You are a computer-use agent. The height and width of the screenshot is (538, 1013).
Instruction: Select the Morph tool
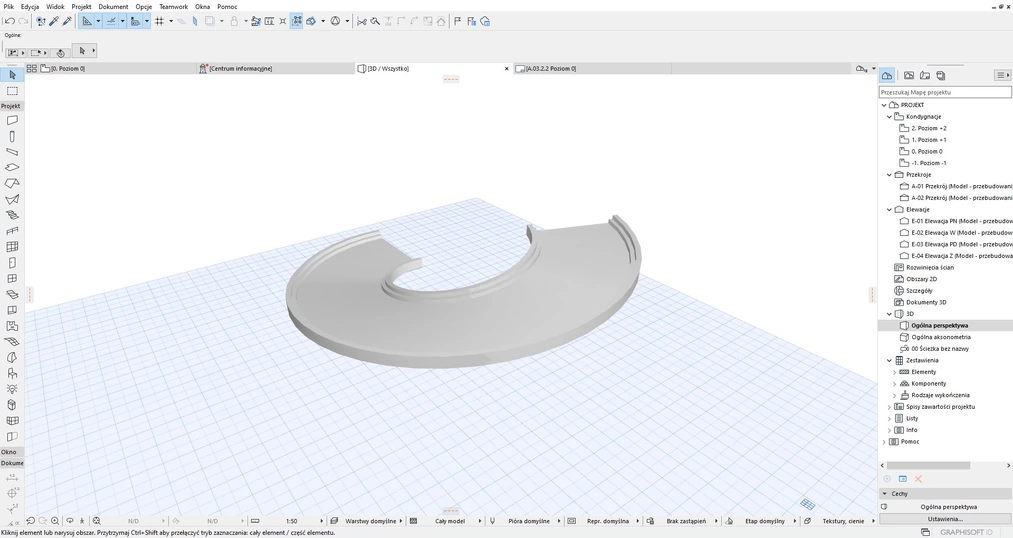click(x=12, y=357)
